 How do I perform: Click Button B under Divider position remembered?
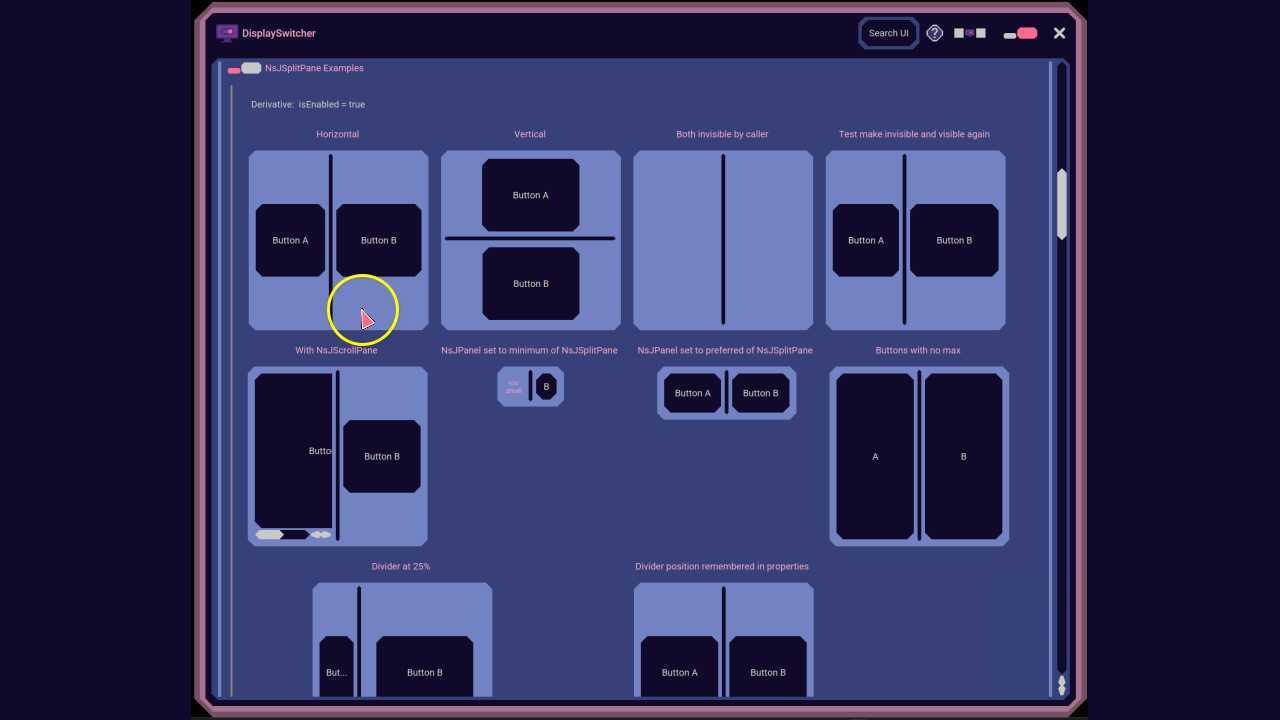(768, 667)
